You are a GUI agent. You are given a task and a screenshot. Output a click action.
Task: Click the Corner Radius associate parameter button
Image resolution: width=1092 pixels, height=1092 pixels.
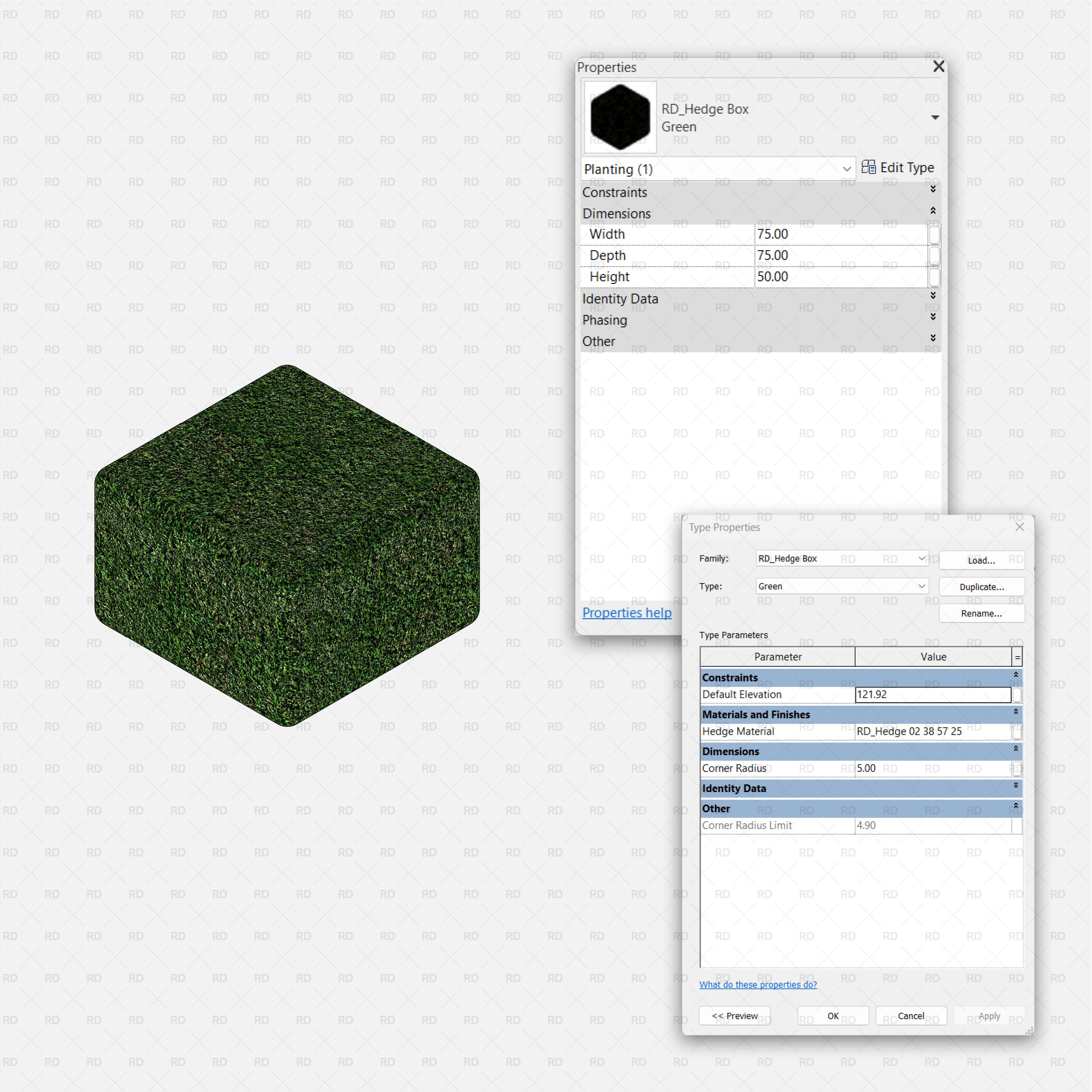1017,768
